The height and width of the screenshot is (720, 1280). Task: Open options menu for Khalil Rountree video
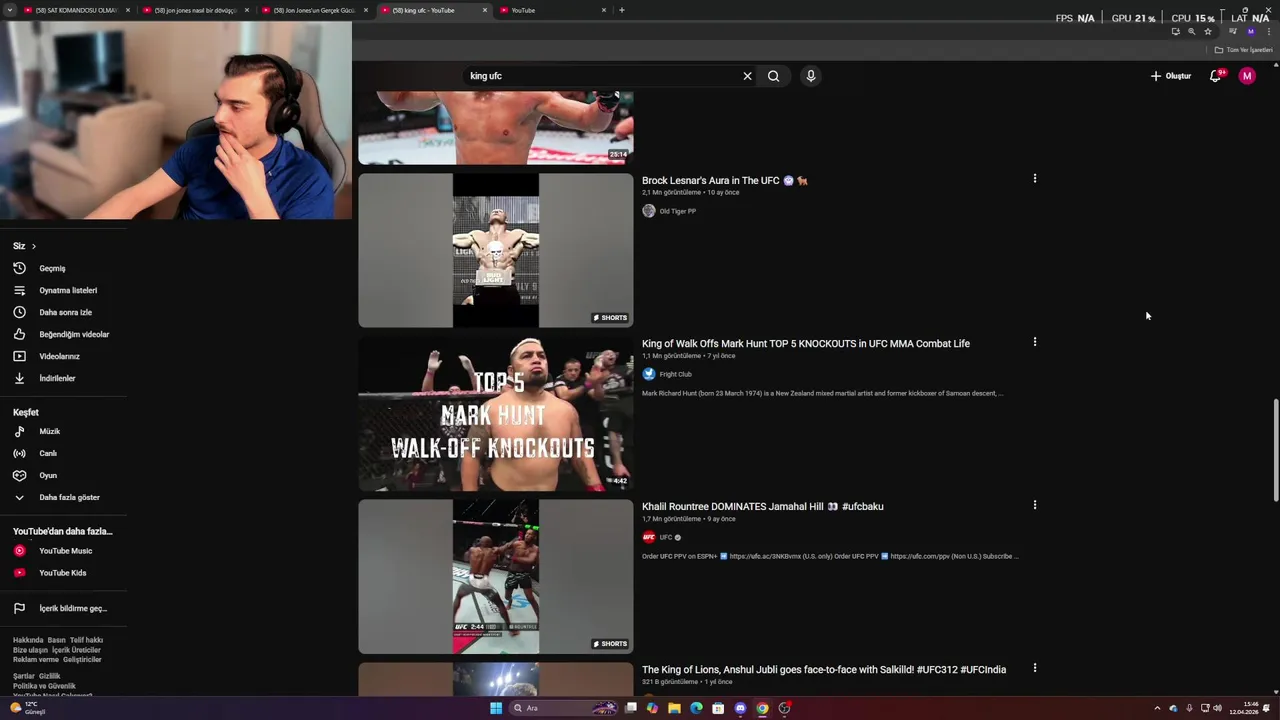[1035, 505]
